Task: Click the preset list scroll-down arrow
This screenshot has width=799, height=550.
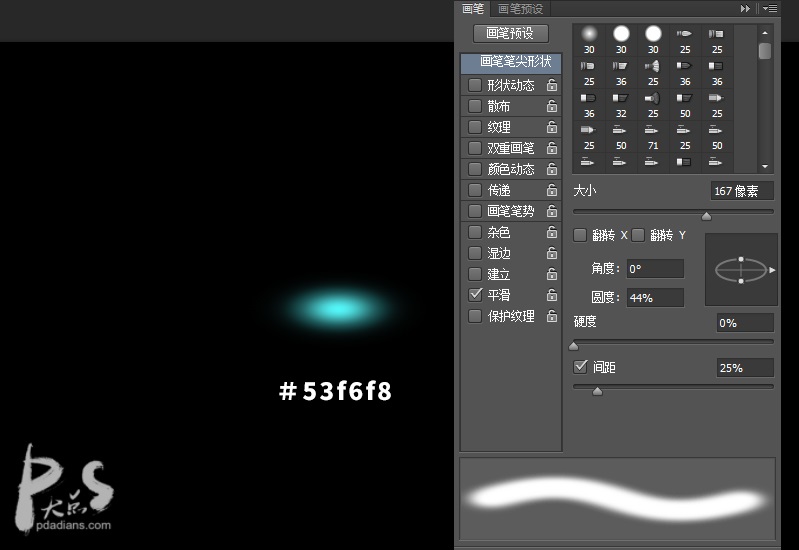Action: pyautogui.click(x=765, y=167)
